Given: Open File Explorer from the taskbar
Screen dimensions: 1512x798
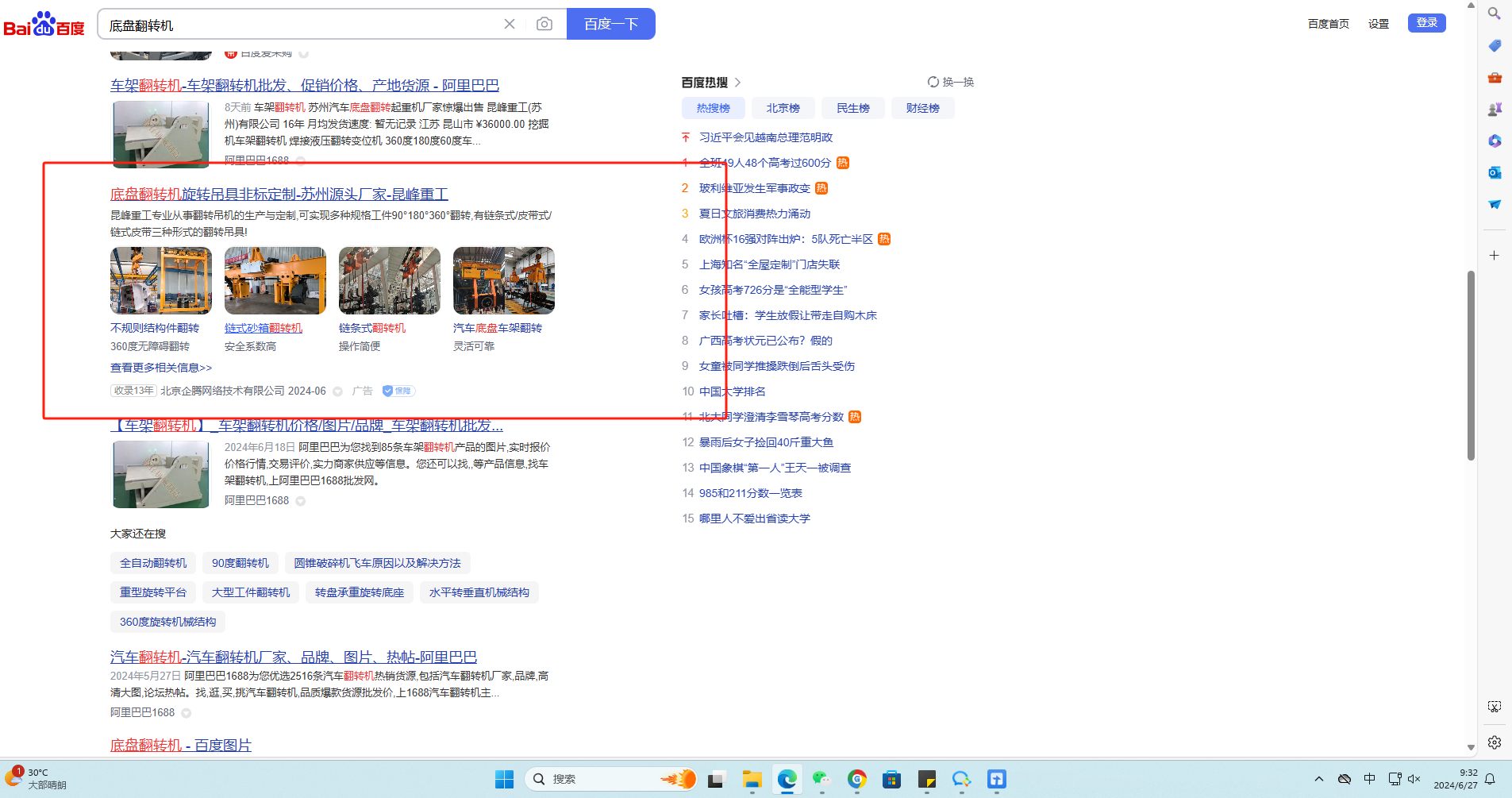Looking at the screenshot, I should [752, 779].
